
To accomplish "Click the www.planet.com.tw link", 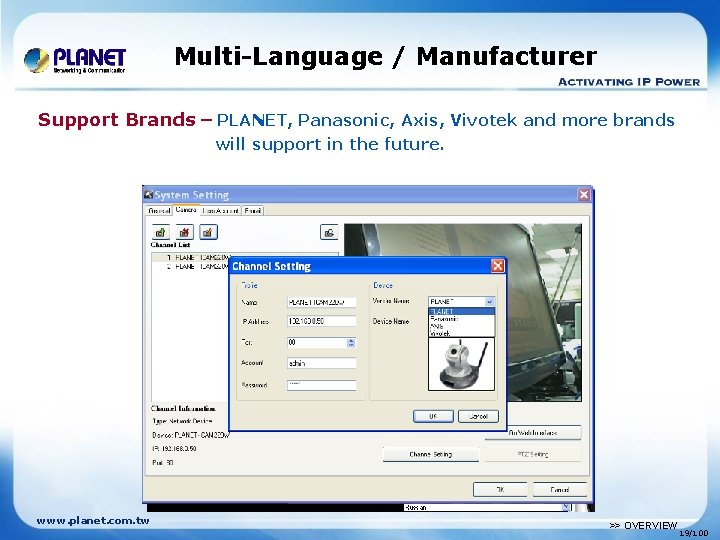I will pyautogui.click(x=93, y=521).
